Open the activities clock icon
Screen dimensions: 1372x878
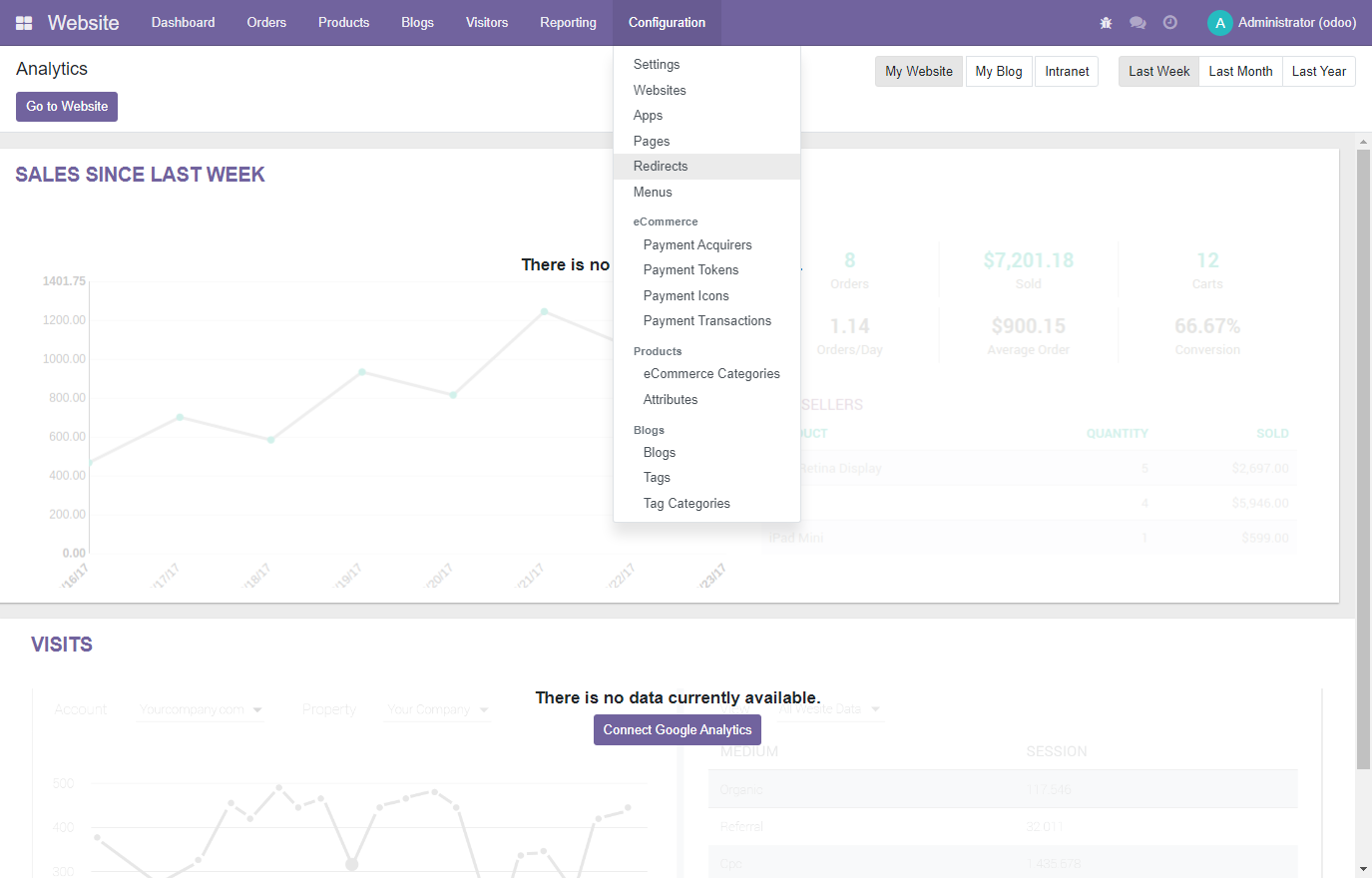[x=1170, y=23]
